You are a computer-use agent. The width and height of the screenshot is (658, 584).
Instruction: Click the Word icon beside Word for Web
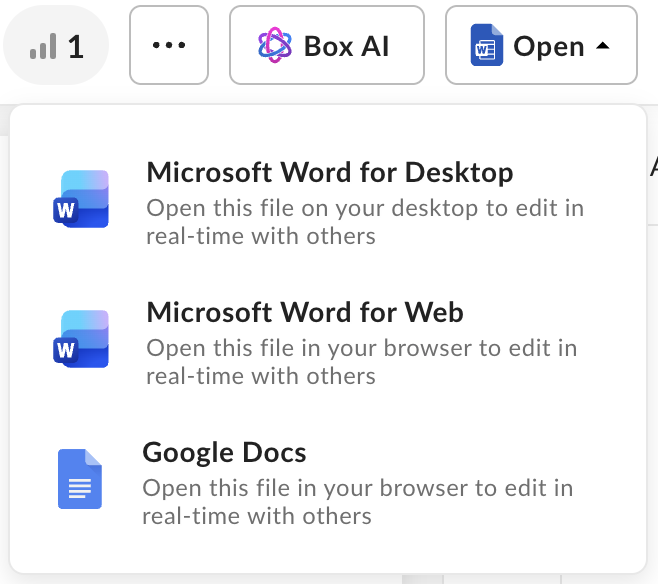point(81,339)
